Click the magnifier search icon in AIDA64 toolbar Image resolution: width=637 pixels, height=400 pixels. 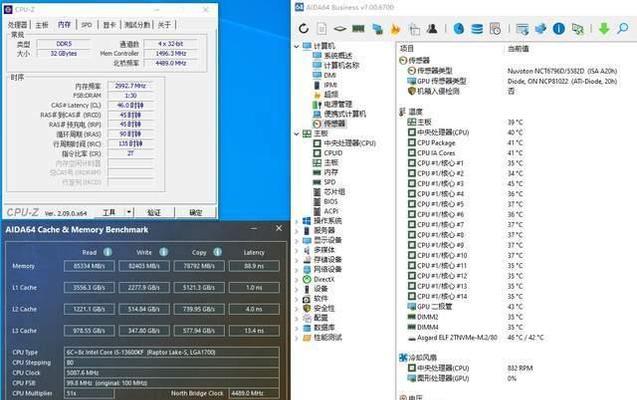point(622,28)
